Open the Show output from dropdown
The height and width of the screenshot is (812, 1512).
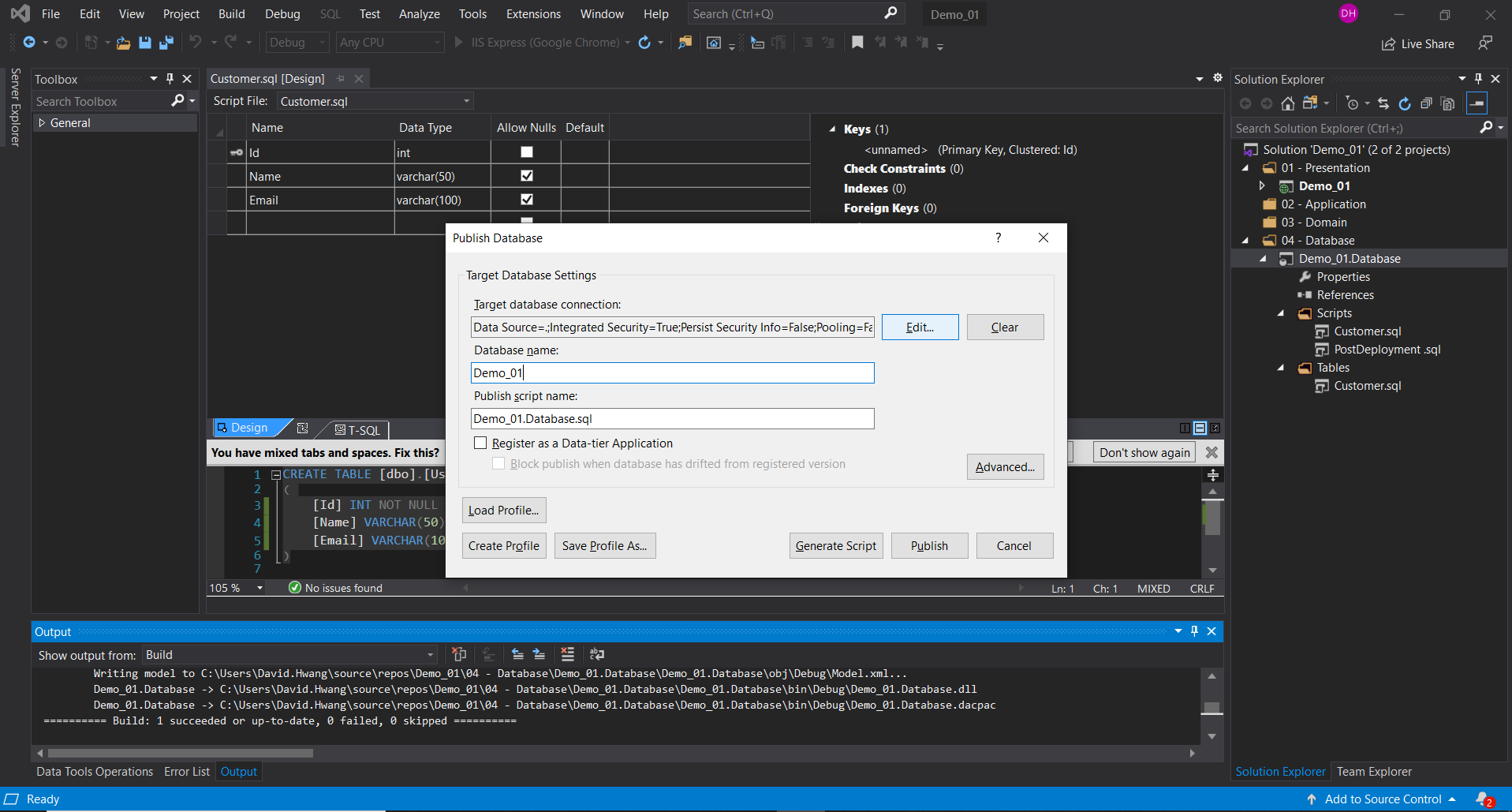(x=289, y=655)
